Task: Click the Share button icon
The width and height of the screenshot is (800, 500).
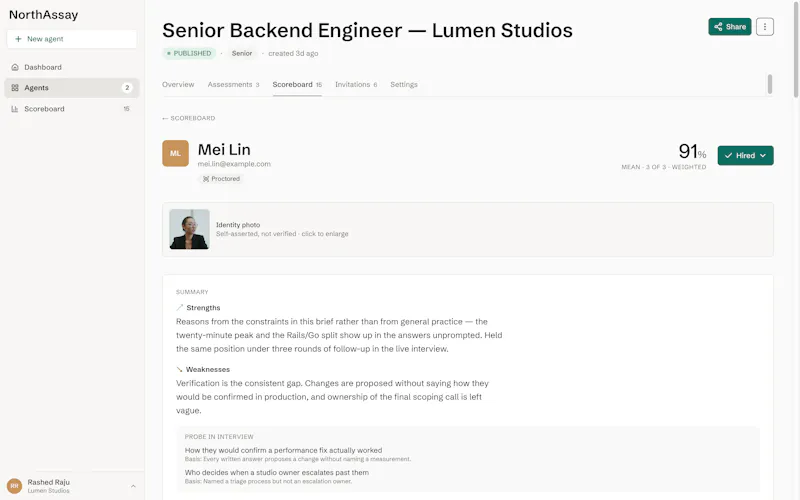Action: coord(718,27)
